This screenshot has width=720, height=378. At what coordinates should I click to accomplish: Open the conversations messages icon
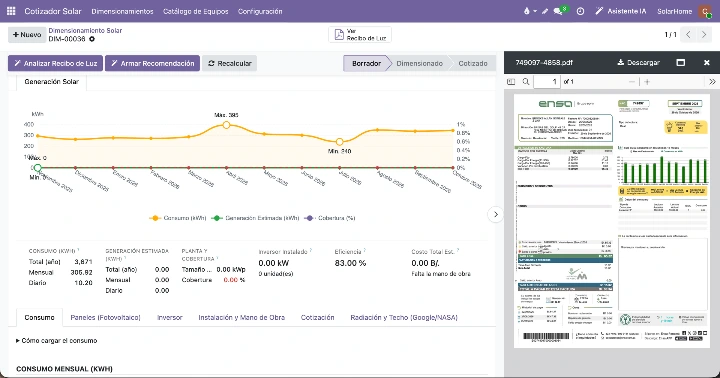[x=559, y=11]
